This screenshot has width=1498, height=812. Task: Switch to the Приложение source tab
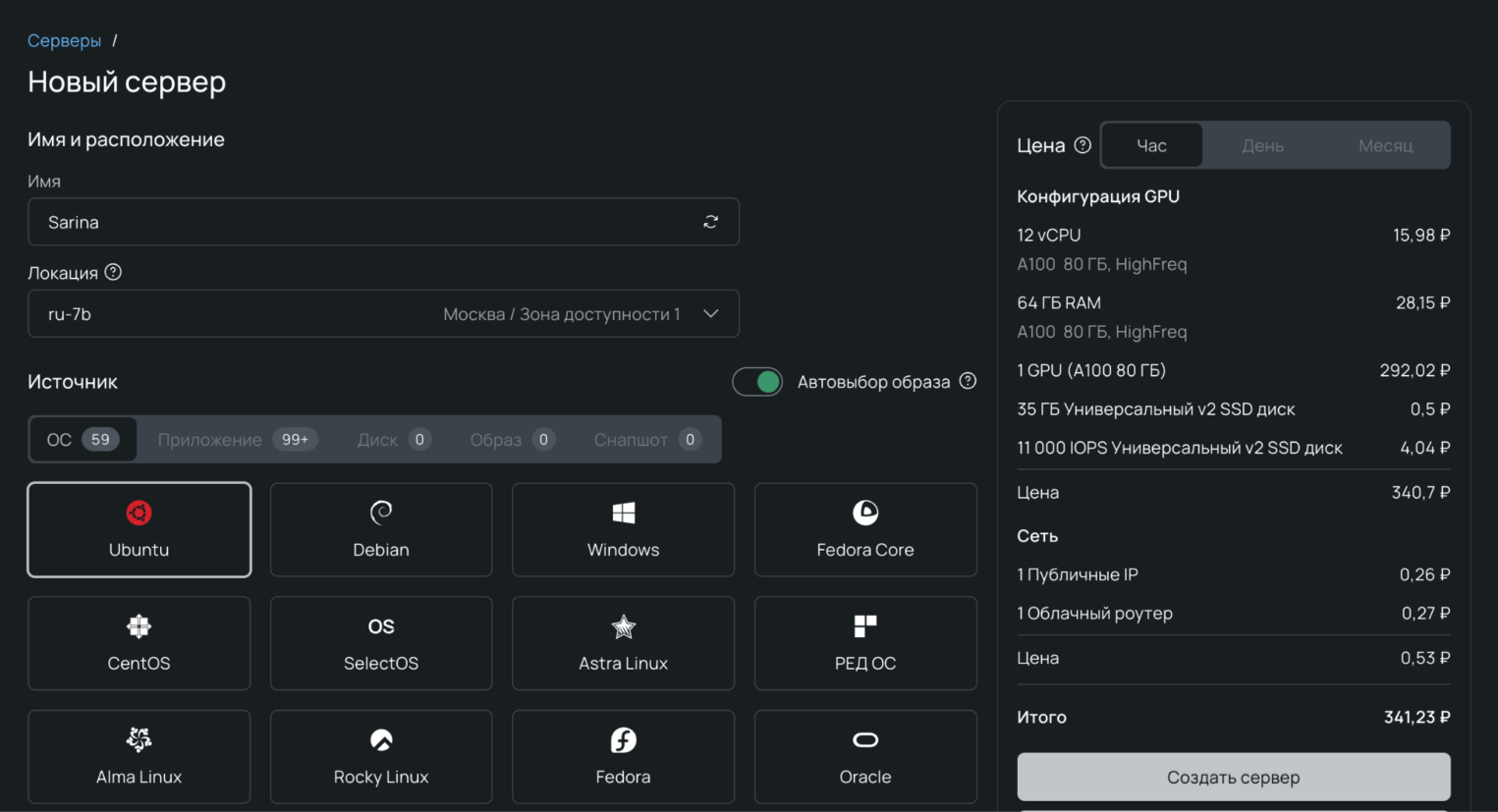[x=237, y=439]
